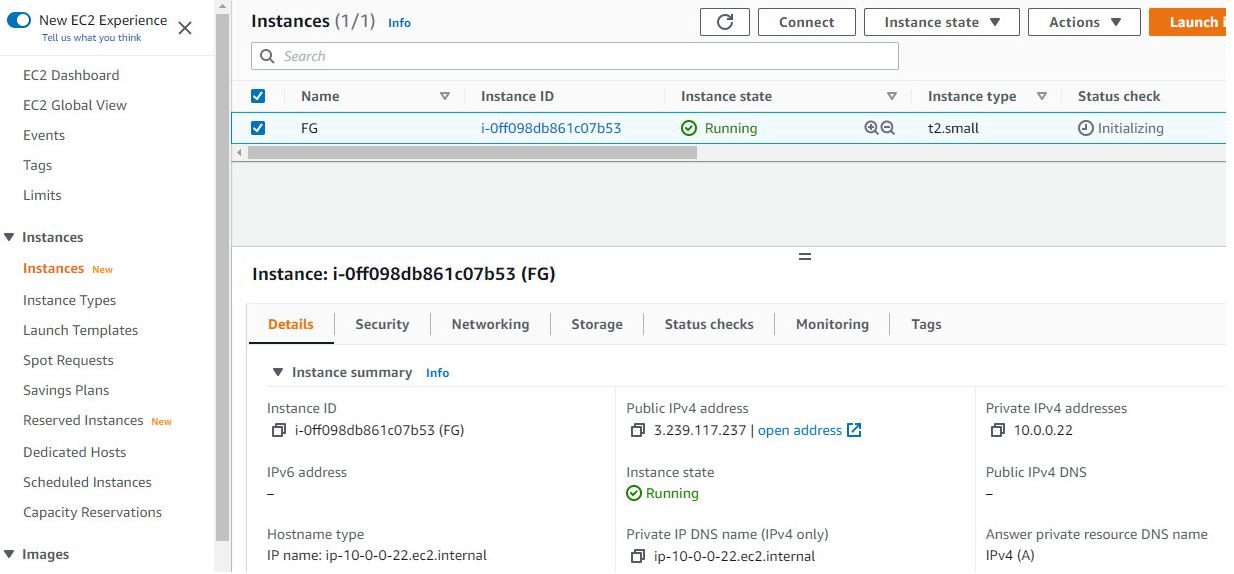Open Instances link in sidebar

point(54,268)
